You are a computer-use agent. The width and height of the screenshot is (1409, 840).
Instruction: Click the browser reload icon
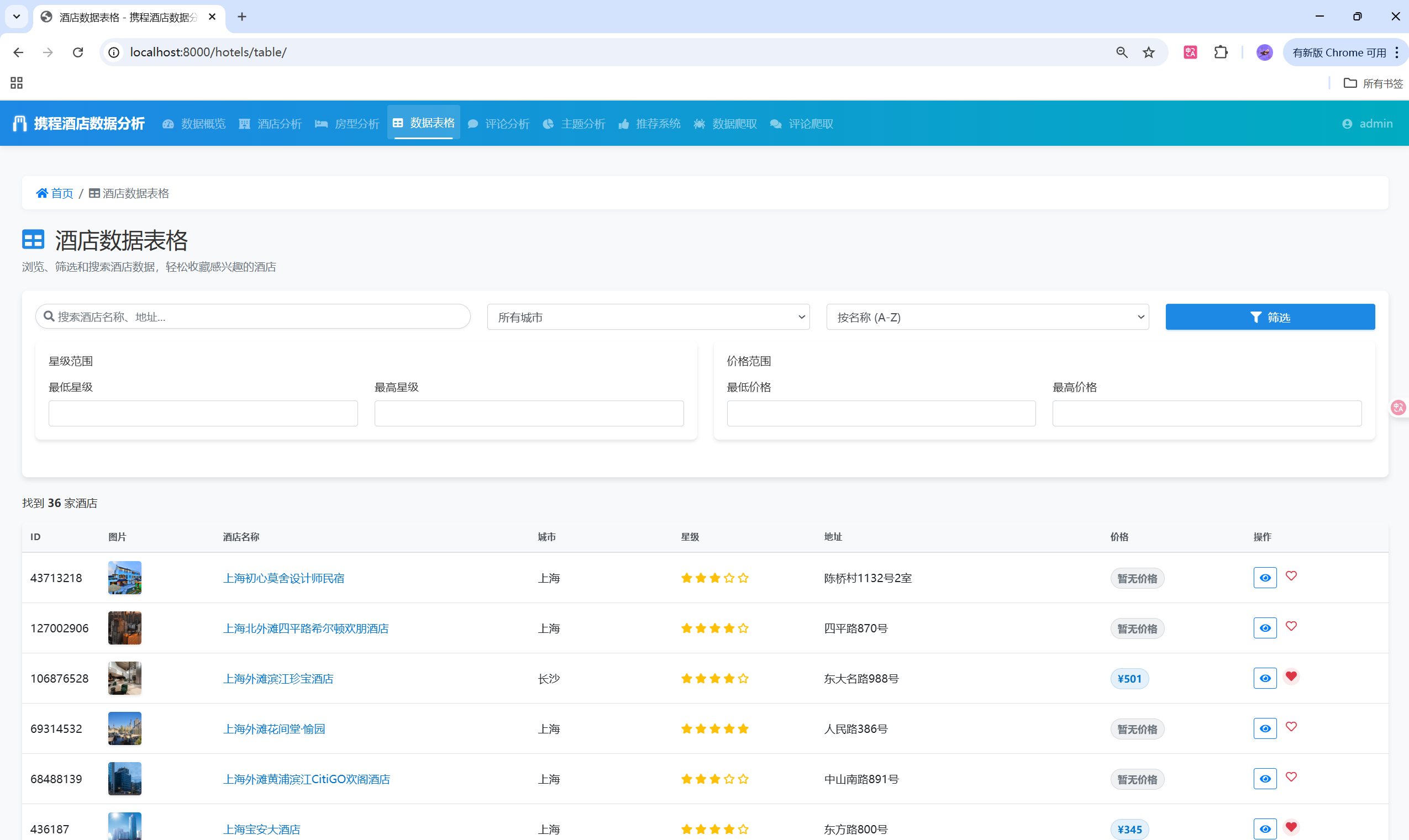78,52
